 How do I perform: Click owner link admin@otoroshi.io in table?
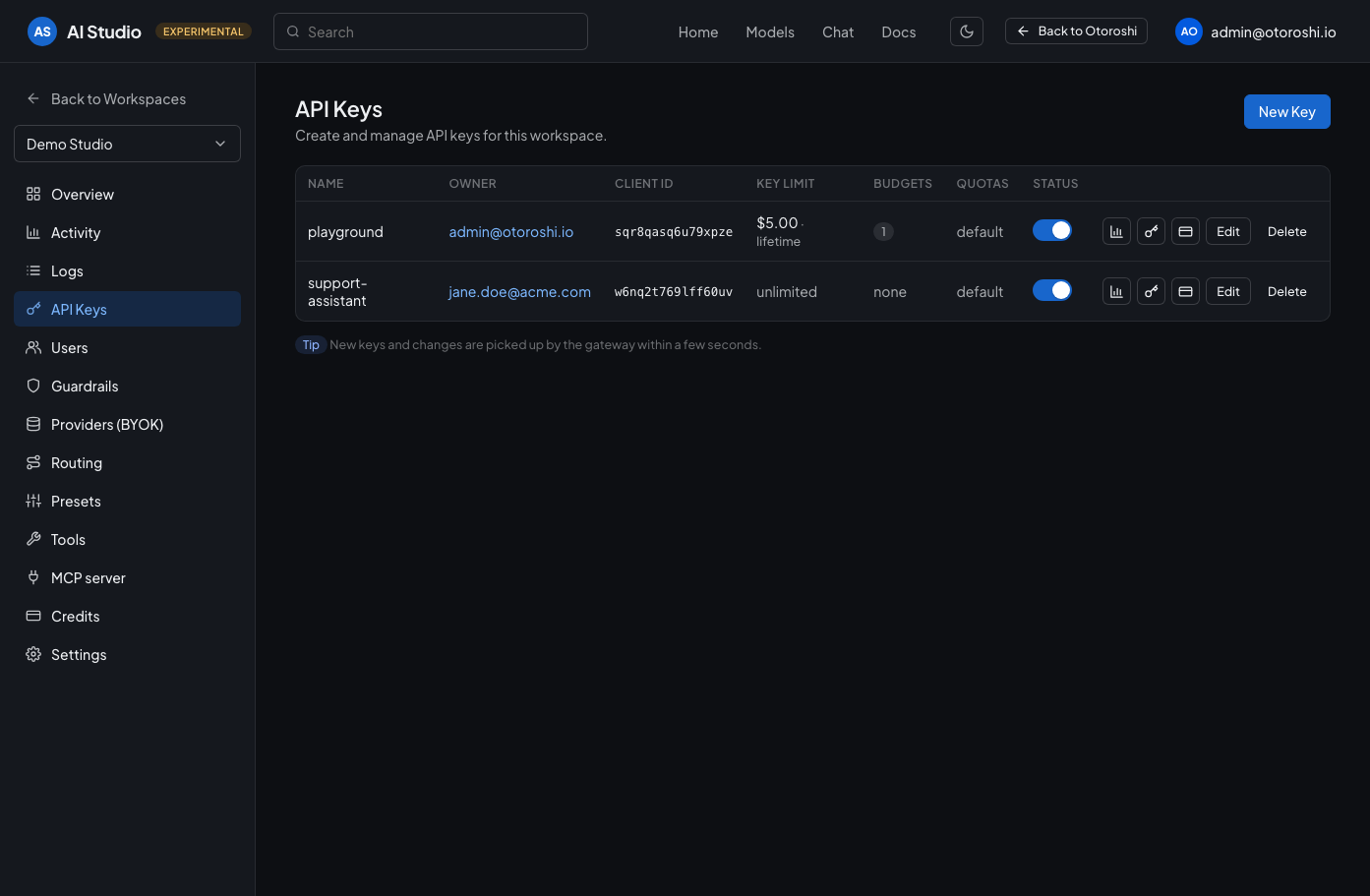click(x=511, y=231)
